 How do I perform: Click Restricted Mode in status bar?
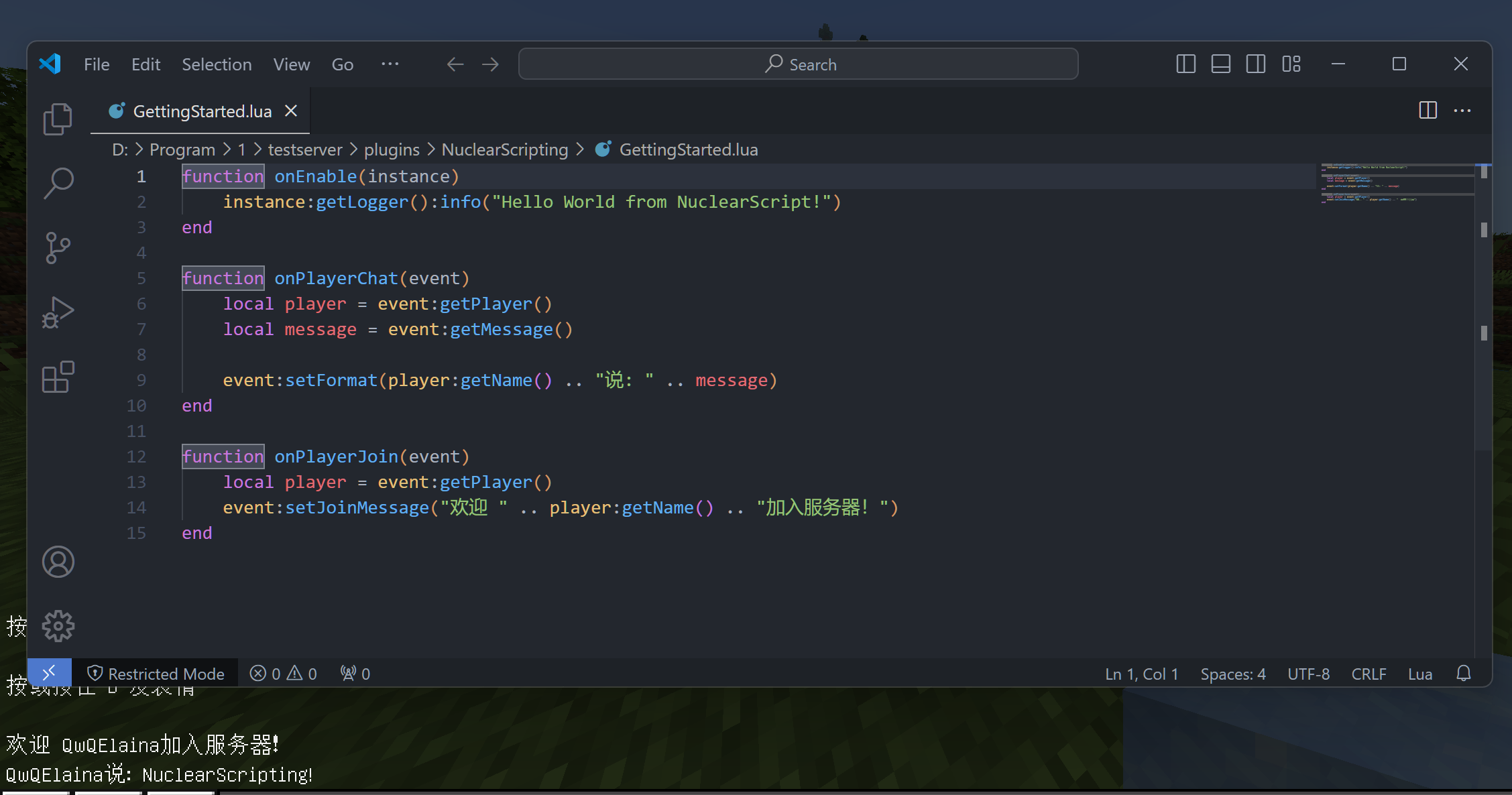pos(156,674)
